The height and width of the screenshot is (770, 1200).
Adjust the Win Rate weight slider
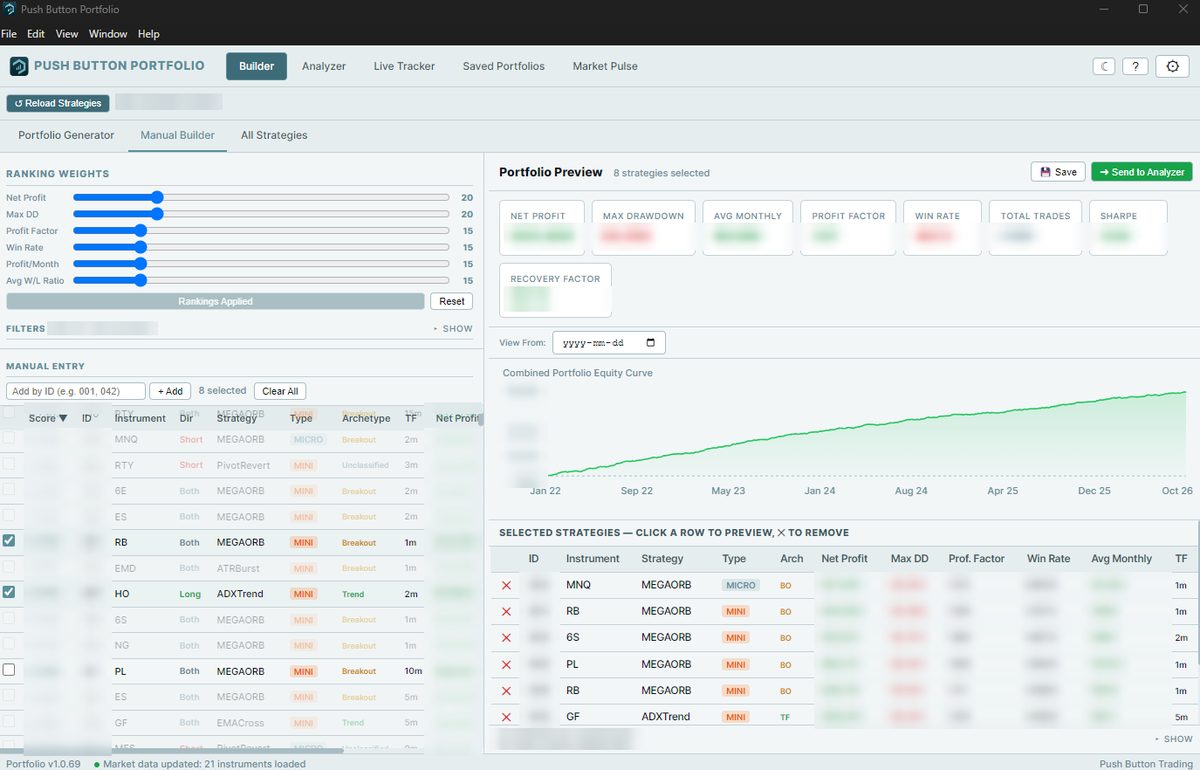pyautogui.click(x=261, y=247)
